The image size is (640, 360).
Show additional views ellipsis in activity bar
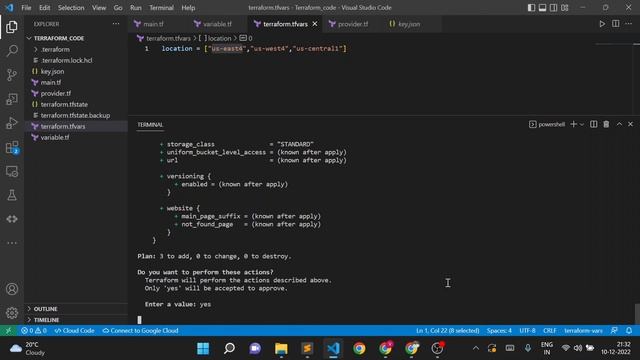click(12, 243)
